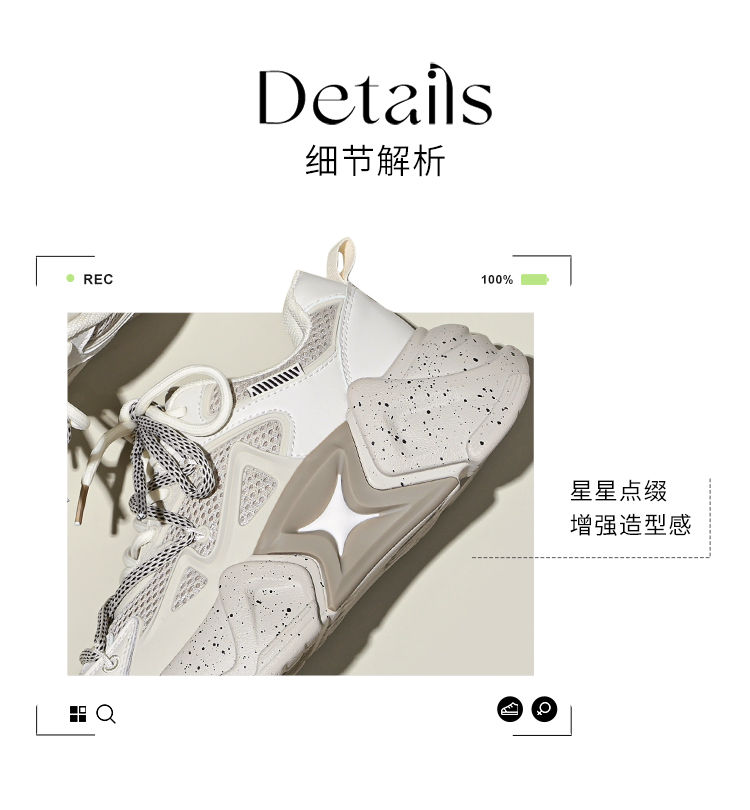750x810 pixels.
Task: Select the 细节解析 subtitle
Action: point(375,161)
